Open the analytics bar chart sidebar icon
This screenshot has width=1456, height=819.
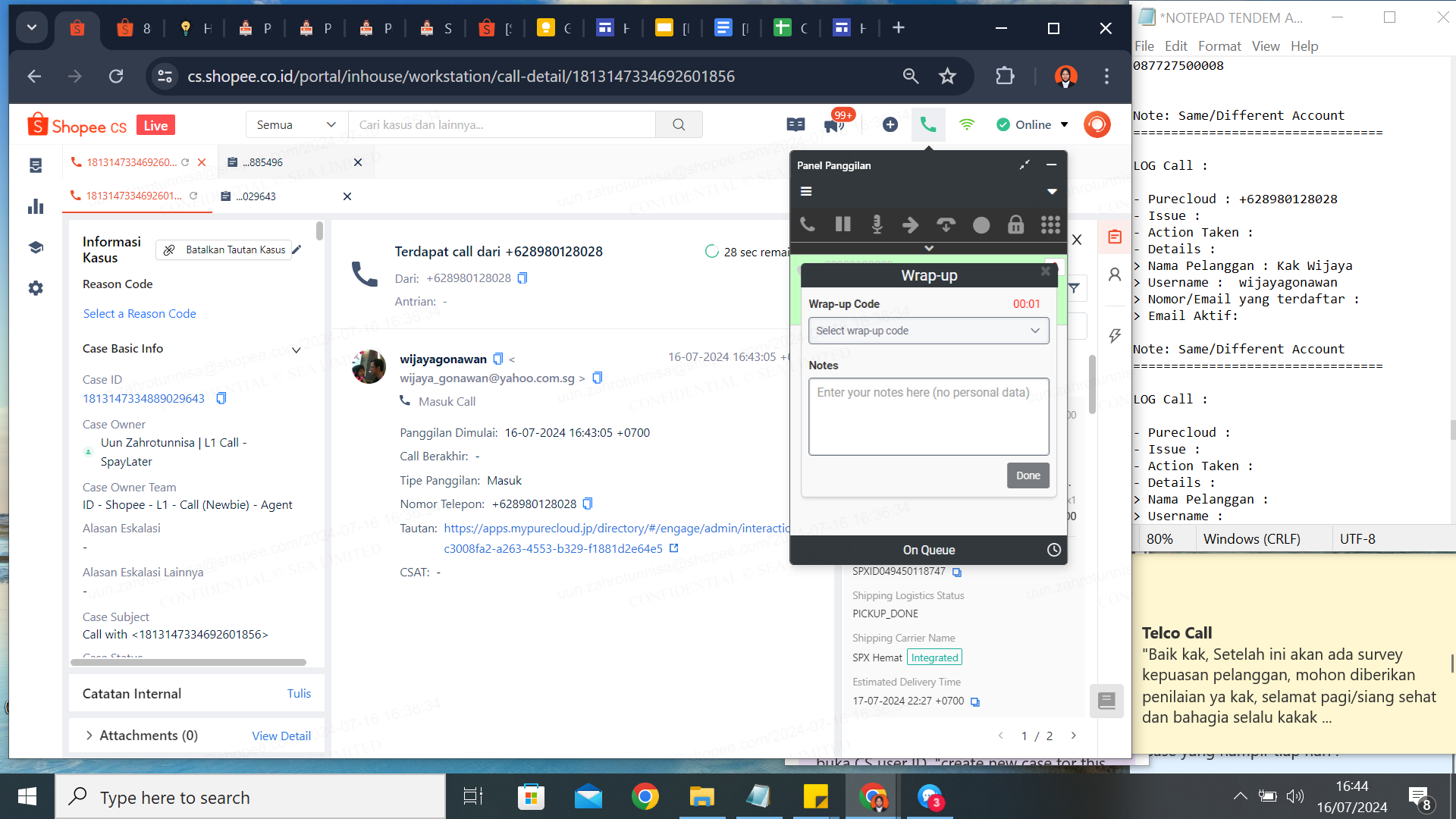pos(36,206)
